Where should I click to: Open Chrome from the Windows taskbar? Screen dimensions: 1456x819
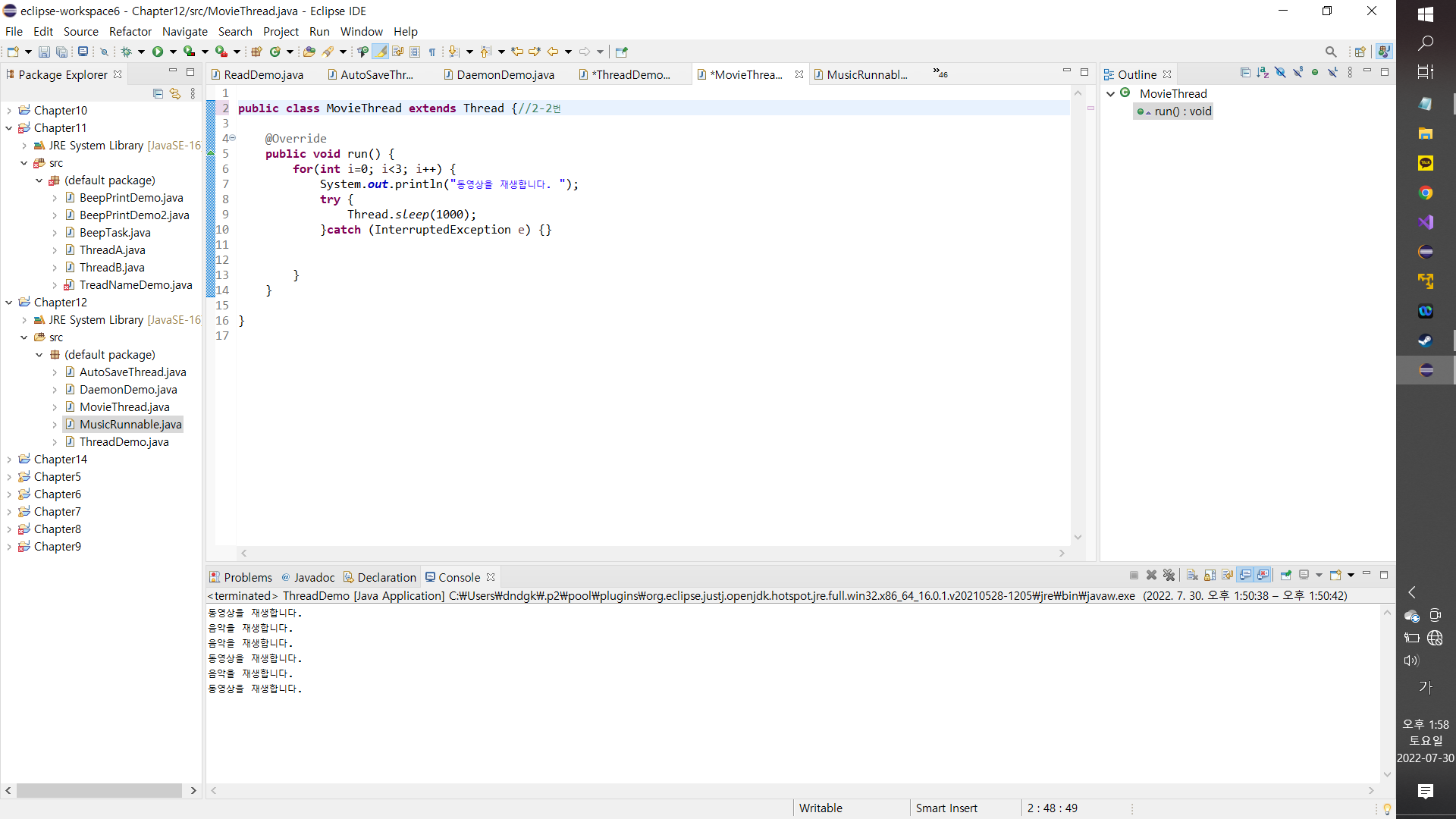(x=1426, y=193)
